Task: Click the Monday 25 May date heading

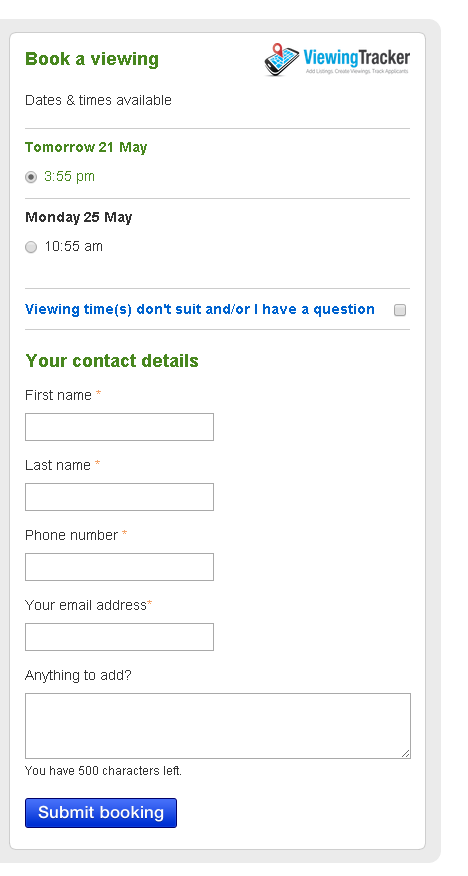Action: point(79,217)
